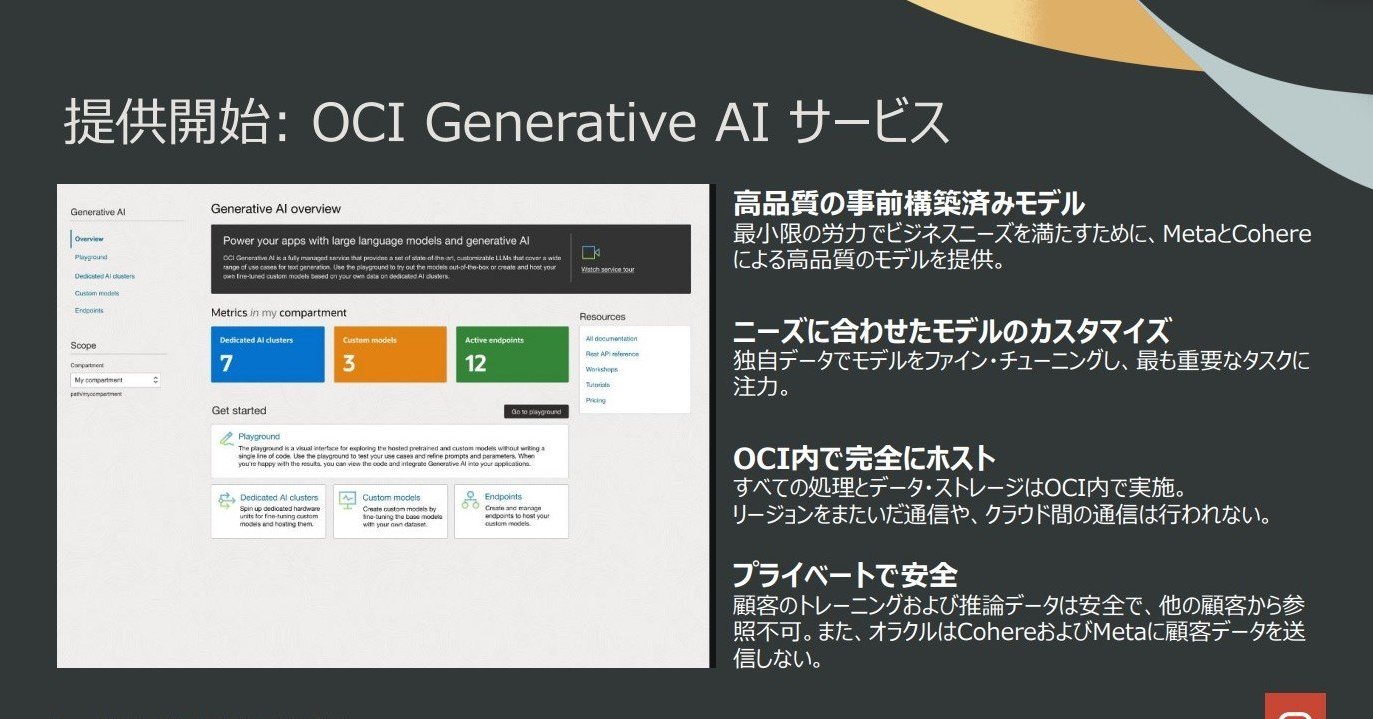Click the green Active endpoints metric tile
This screenshot has height=719, width=1373.
512,354
